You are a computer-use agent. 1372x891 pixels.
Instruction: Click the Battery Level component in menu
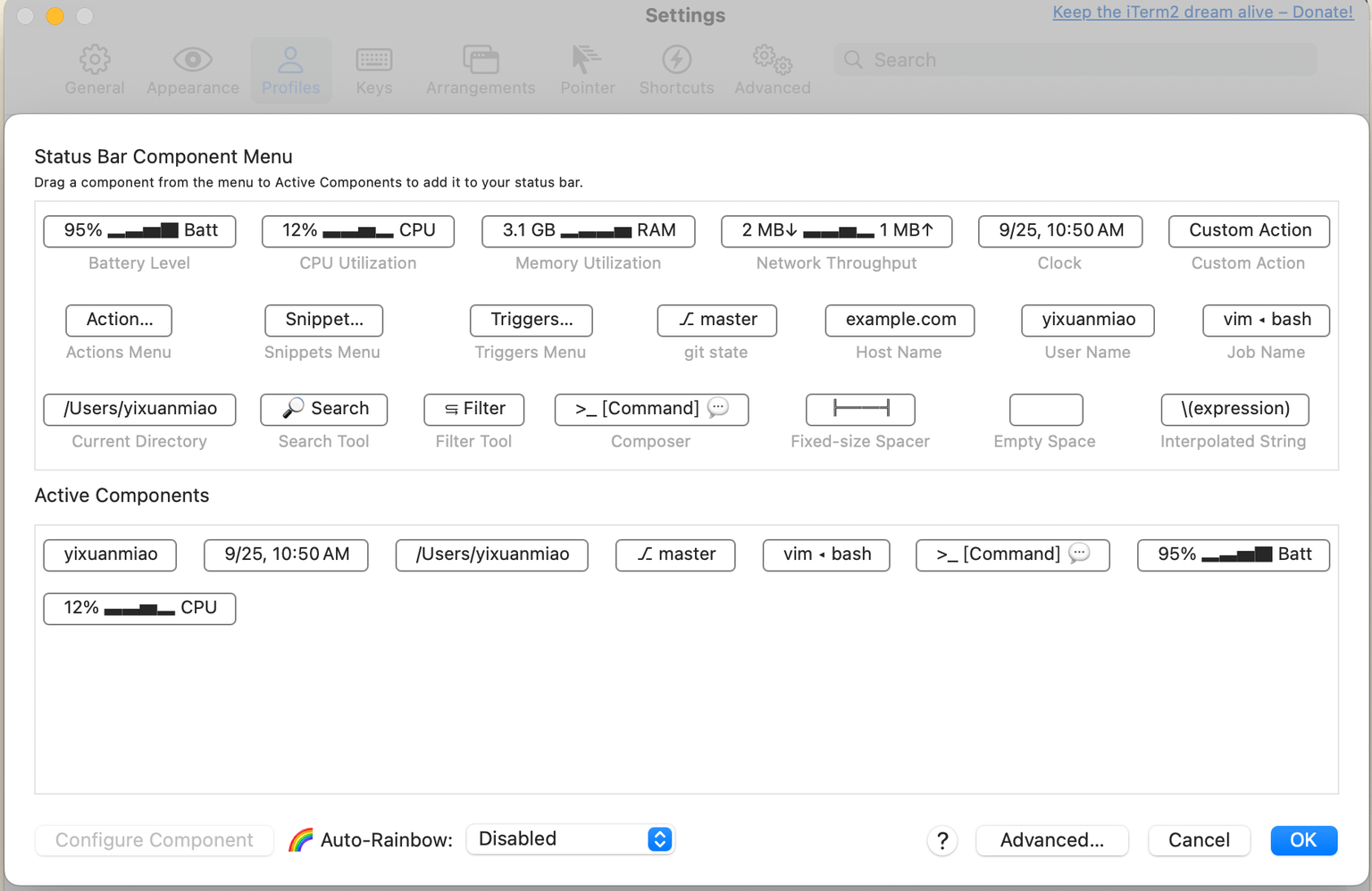139,231
